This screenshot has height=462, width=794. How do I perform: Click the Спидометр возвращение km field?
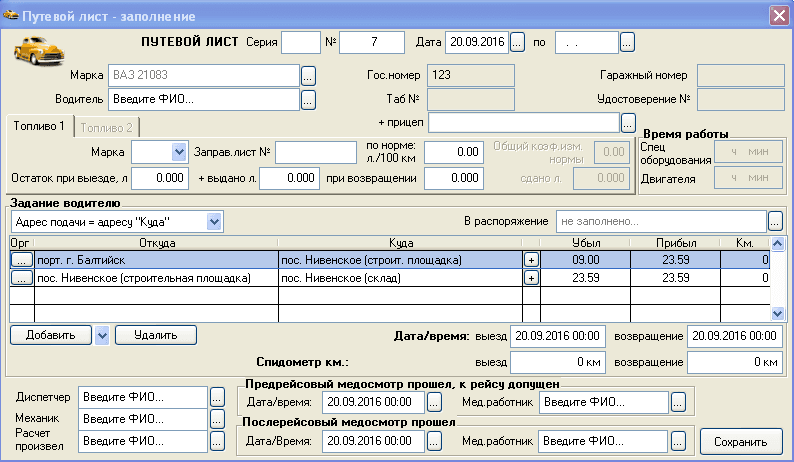coord(734,363)
